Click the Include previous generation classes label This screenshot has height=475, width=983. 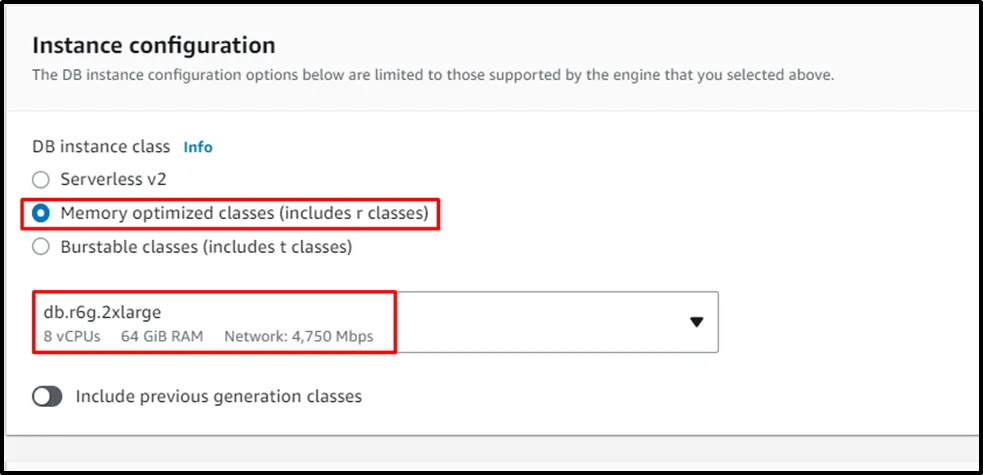click(219, 397)
